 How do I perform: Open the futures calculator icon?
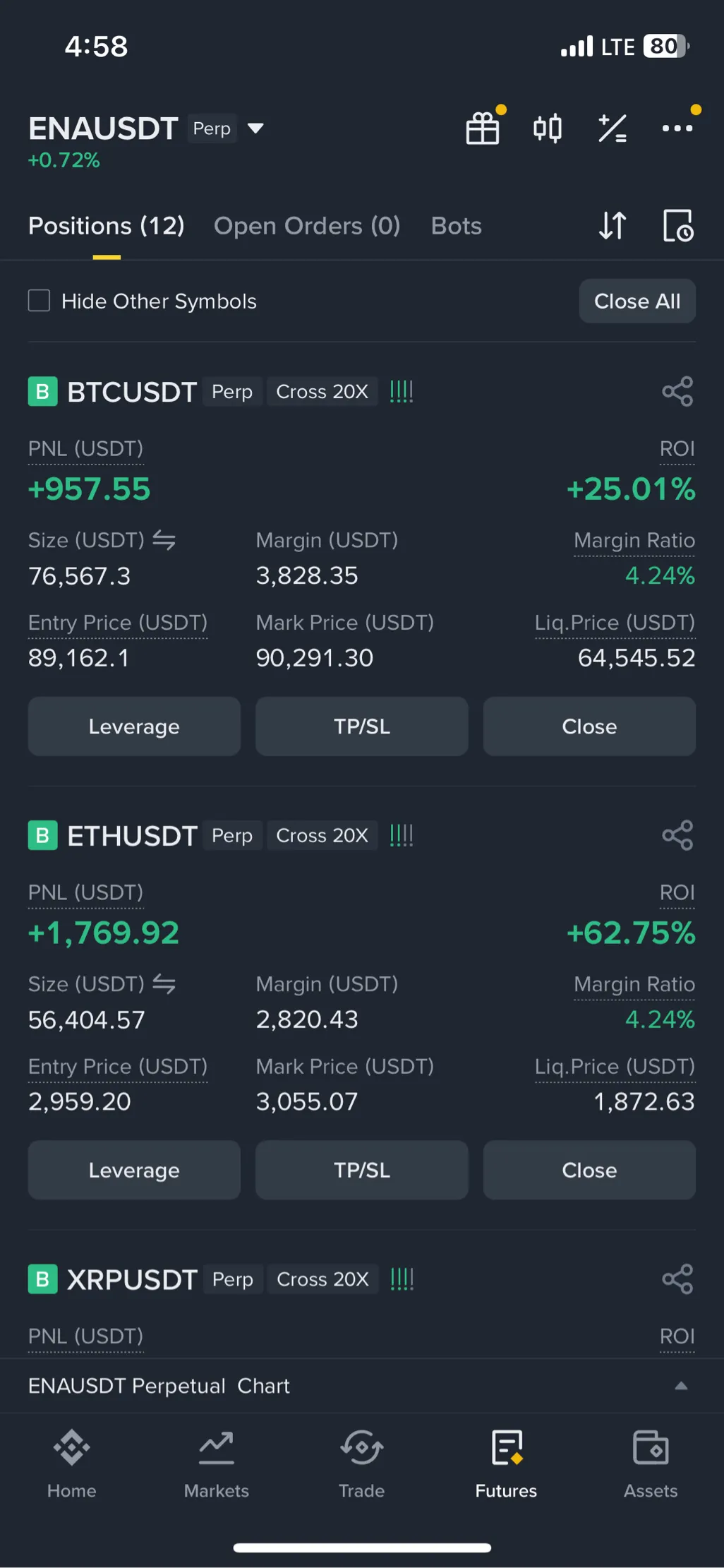(612, 128)
